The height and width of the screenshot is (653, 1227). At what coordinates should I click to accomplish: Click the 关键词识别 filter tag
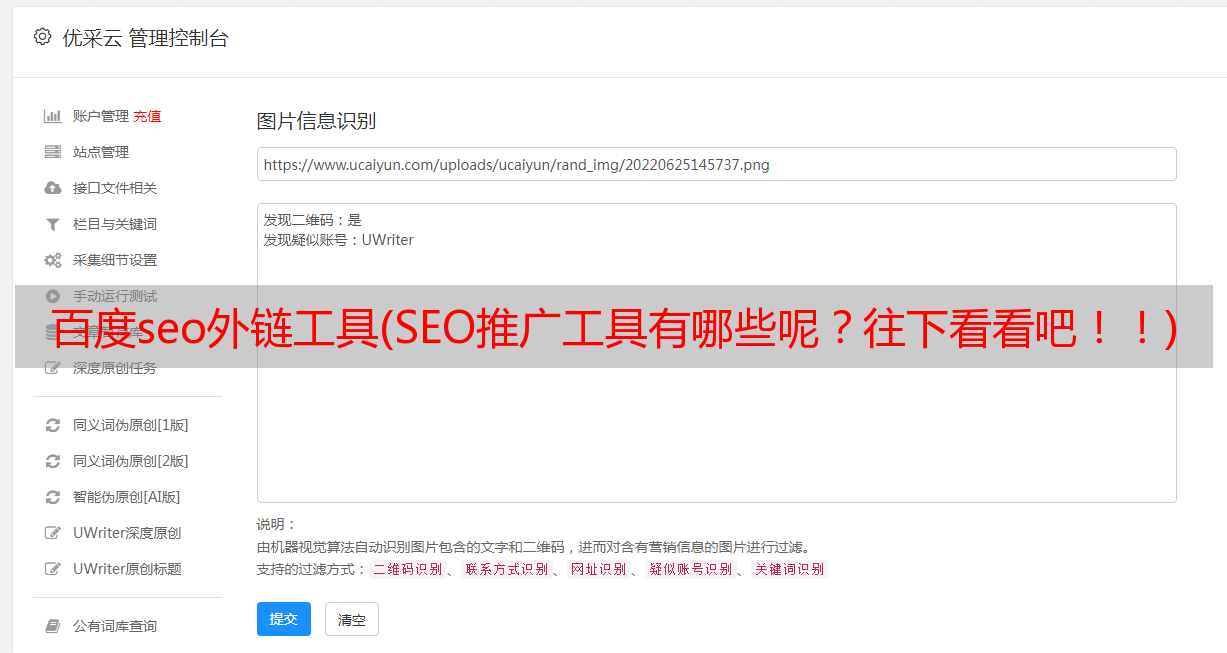tap(790, 569)
